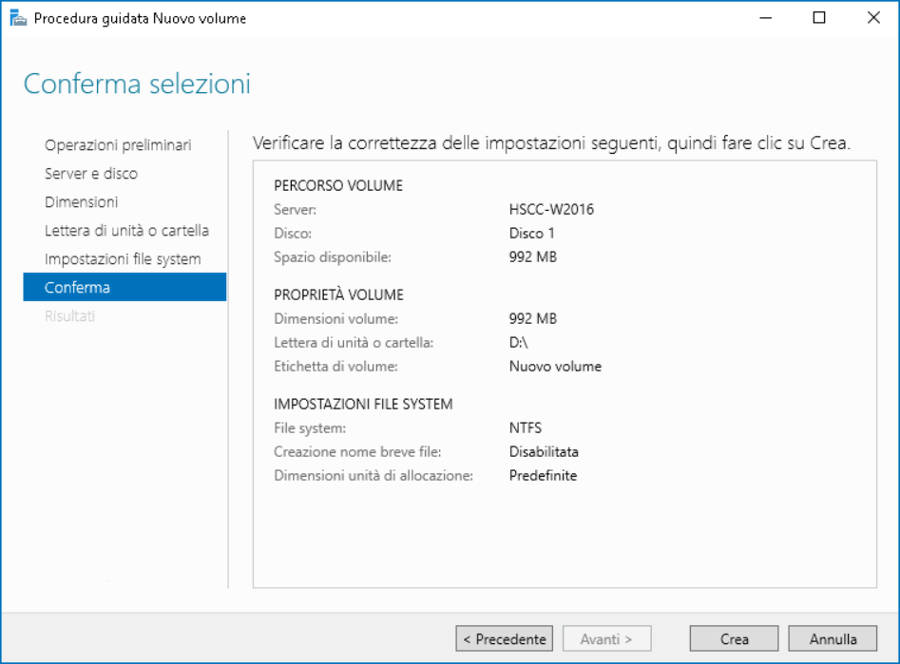Click the Server: label
This screenshot has width=900, height=664.
295,209
